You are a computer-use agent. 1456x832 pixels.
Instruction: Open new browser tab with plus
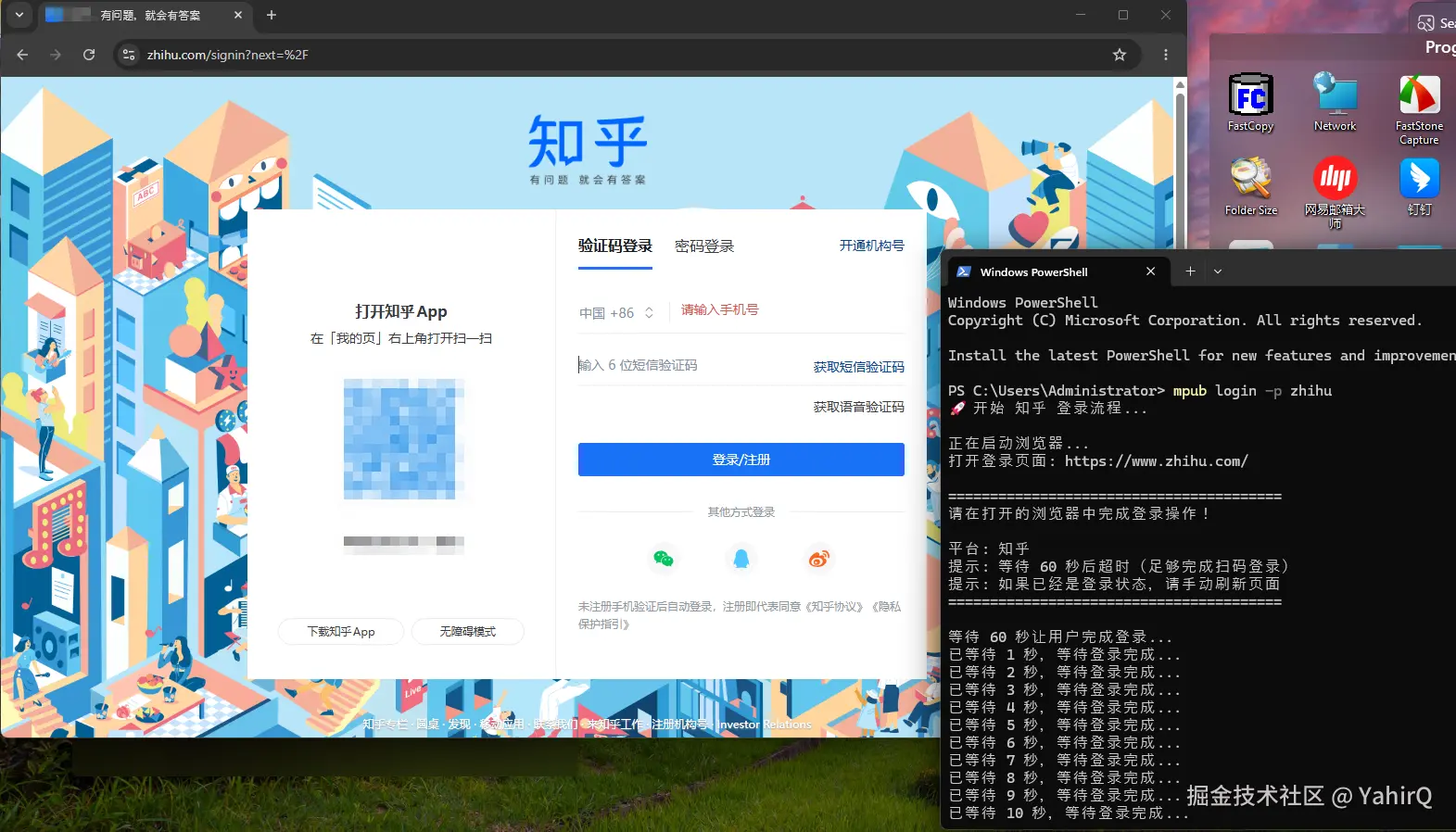(x=272, y=15)
